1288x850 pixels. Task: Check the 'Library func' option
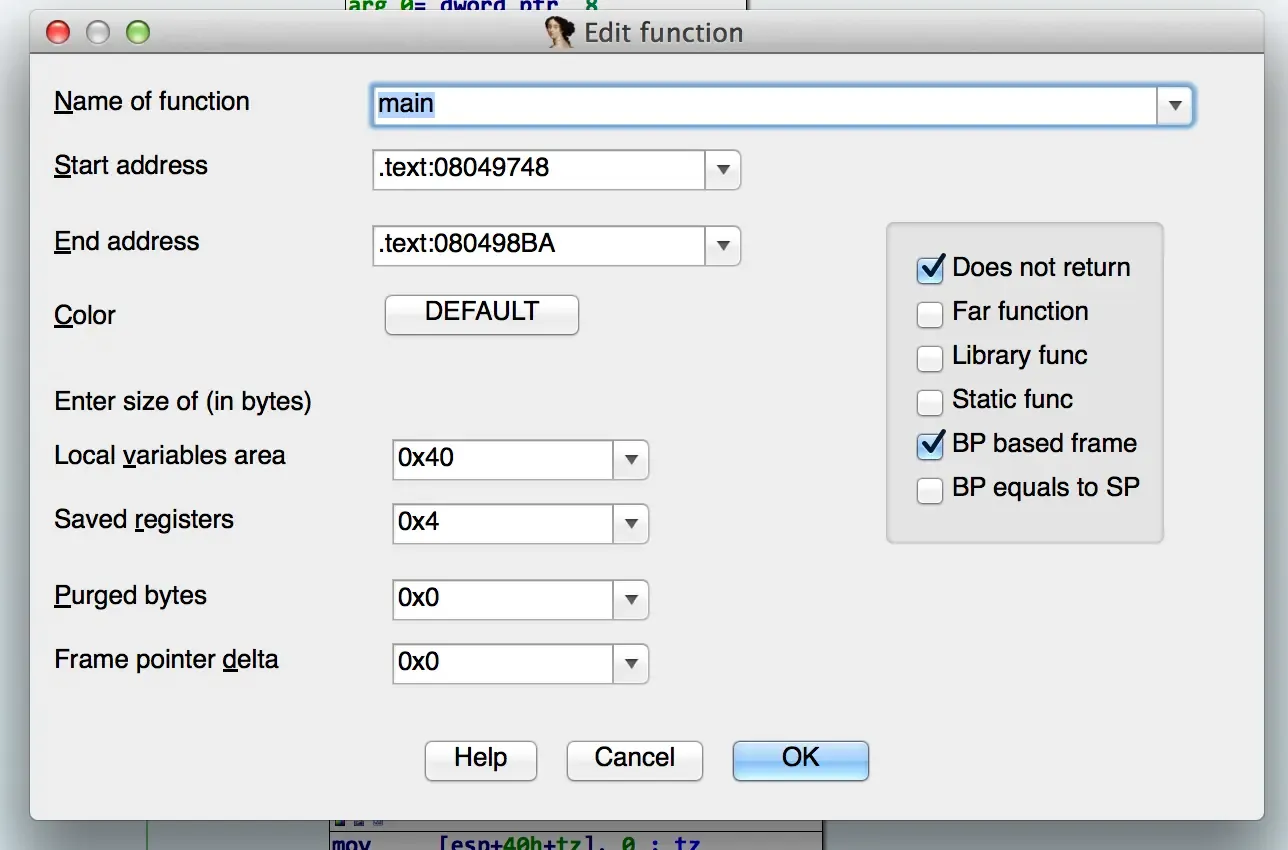pyautogui.click(x=930, y=357)
